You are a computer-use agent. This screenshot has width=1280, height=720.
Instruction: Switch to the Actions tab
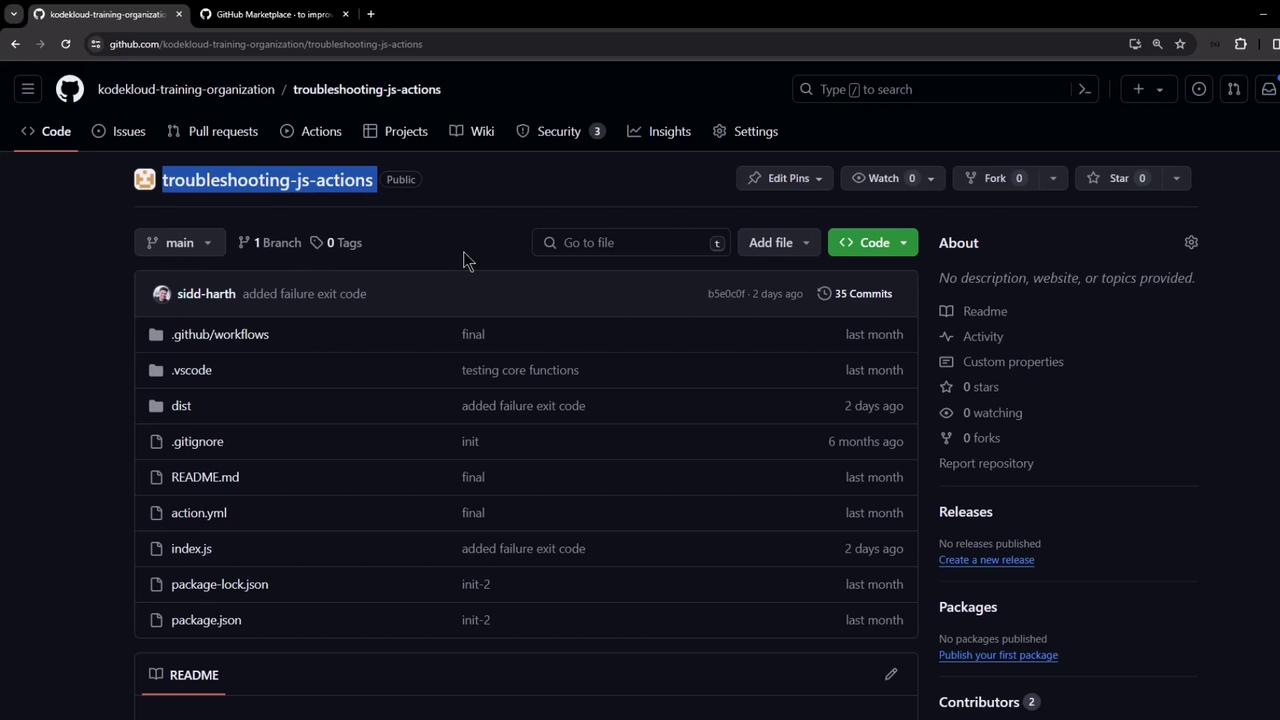click(311, 131)
